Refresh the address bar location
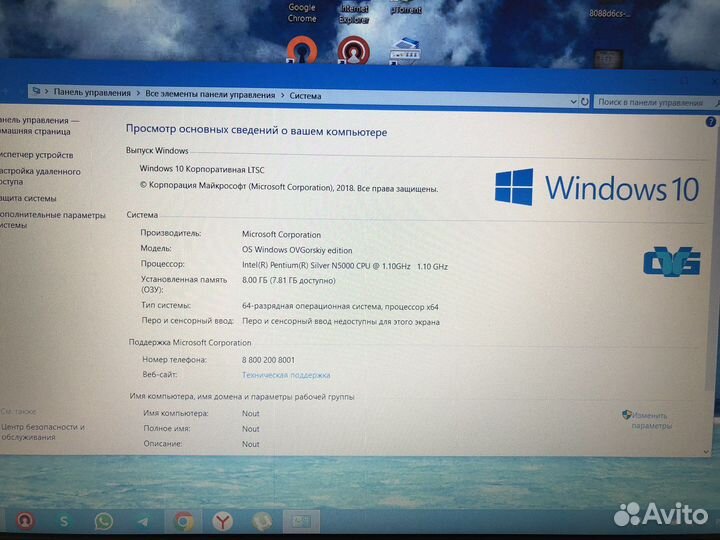720x540 pixels. 584,101
